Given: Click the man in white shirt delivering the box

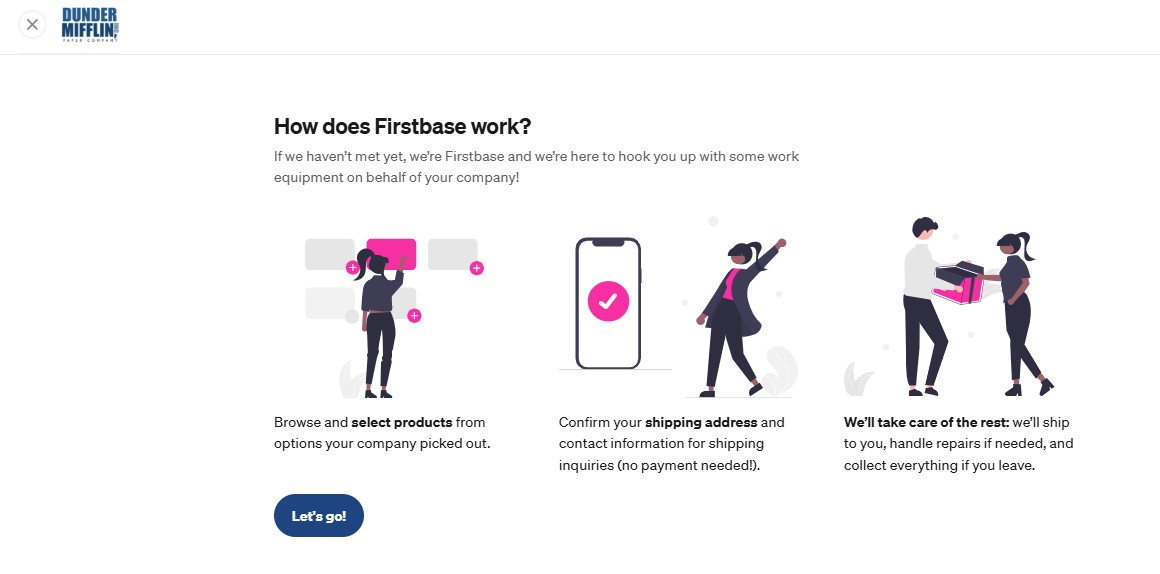Looking at the screenshot, I should [x=925, y=306].
